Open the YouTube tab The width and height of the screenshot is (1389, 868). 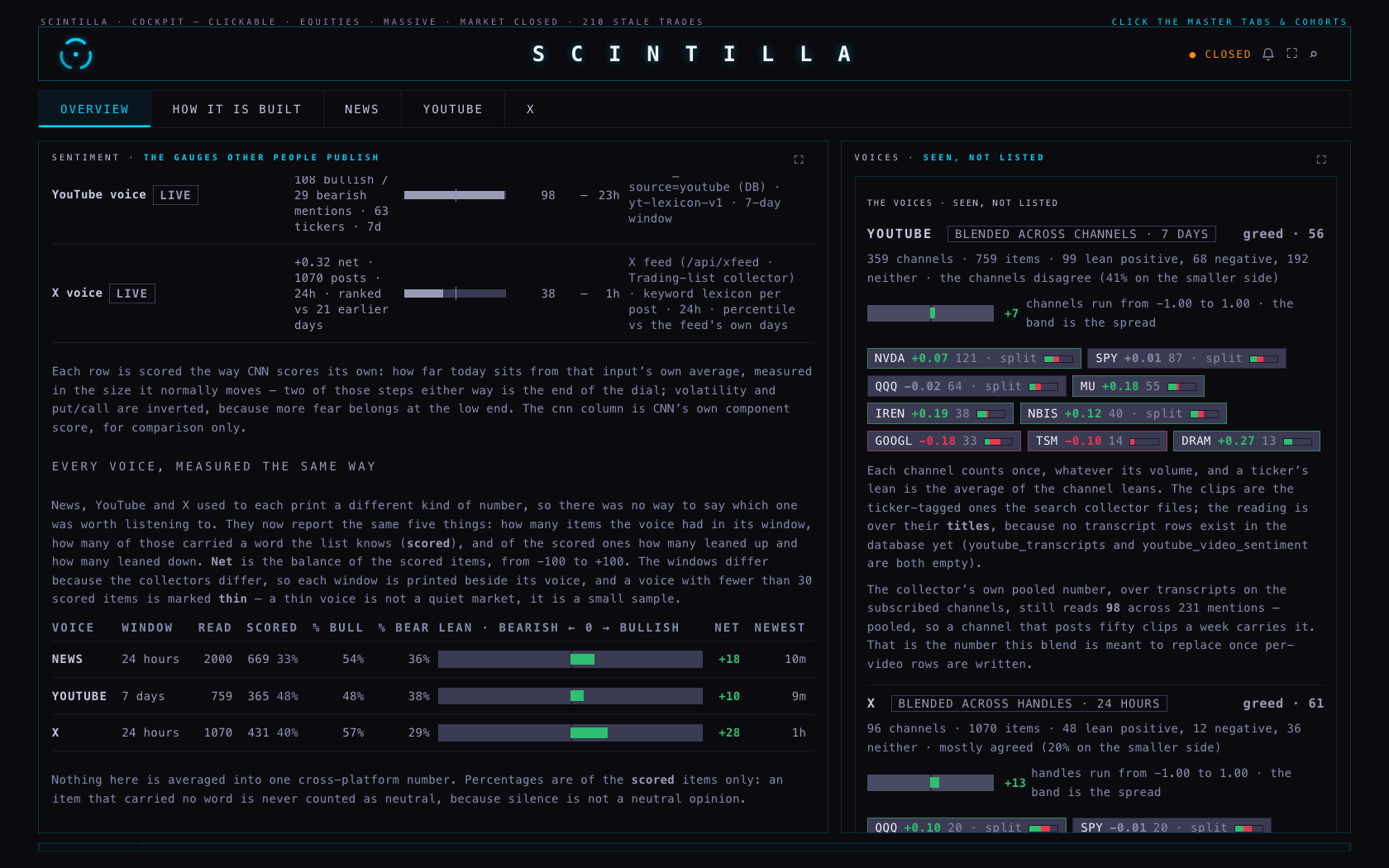click(x=452, y=109)
